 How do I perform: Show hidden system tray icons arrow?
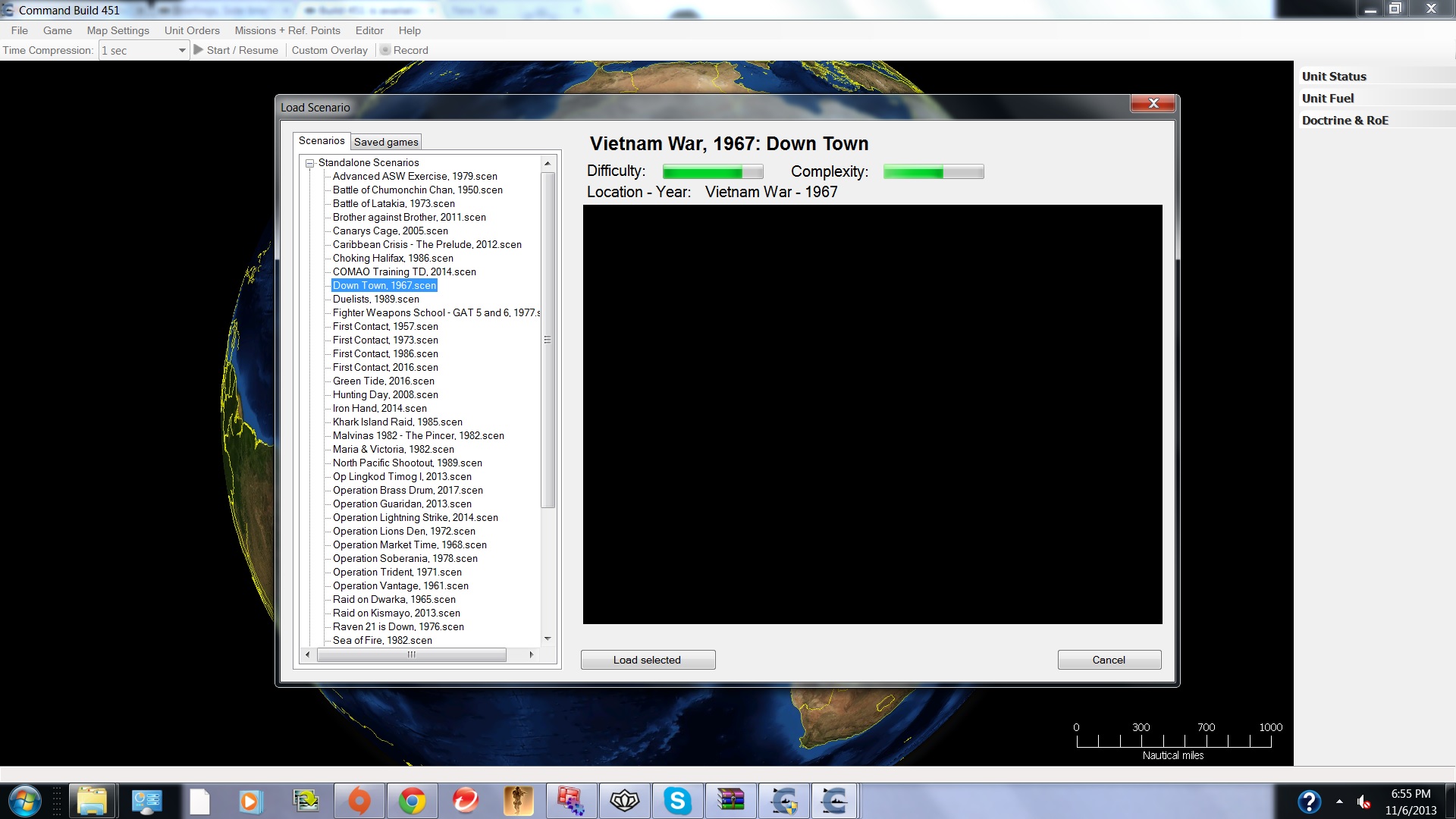(1339, 802)
